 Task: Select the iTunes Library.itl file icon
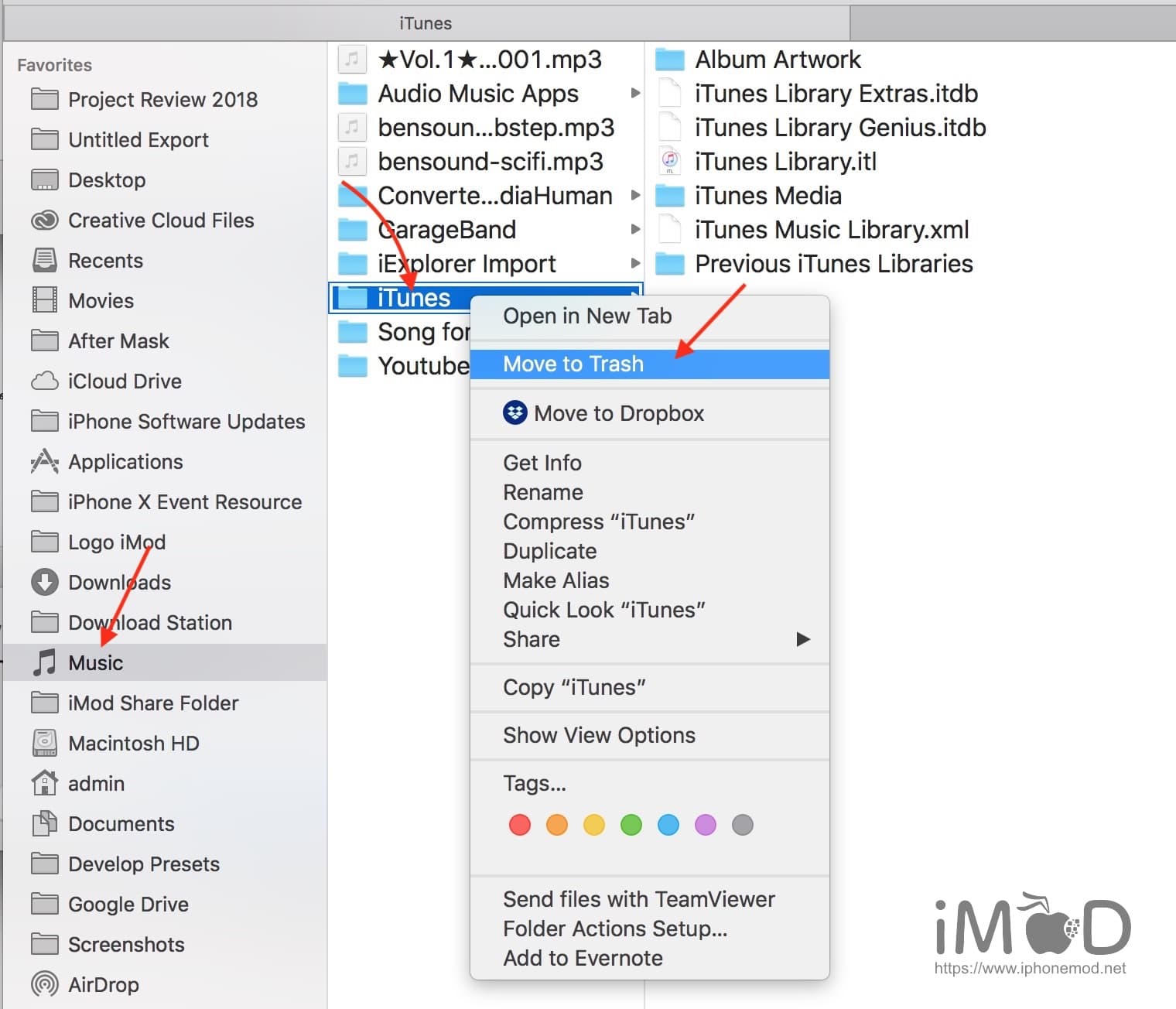669,162
